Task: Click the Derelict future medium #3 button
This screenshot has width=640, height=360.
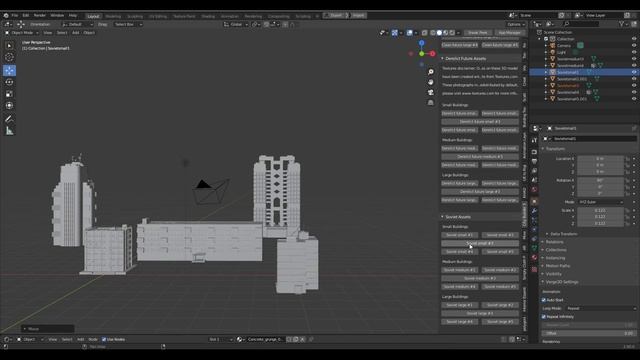Action: 480,157
